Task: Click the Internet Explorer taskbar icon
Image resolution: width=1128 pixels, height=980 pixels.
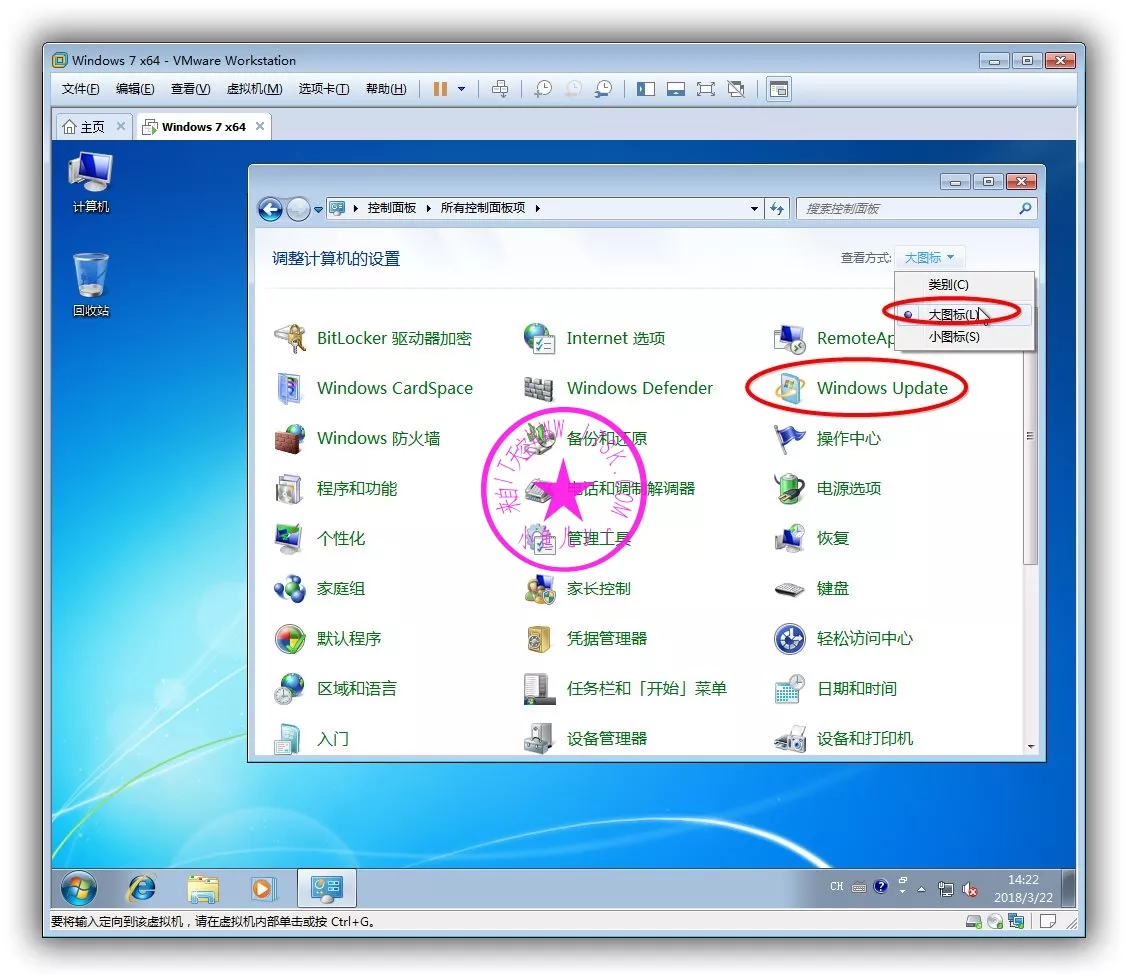Action: pyautogui.click(x=141, y=887)
